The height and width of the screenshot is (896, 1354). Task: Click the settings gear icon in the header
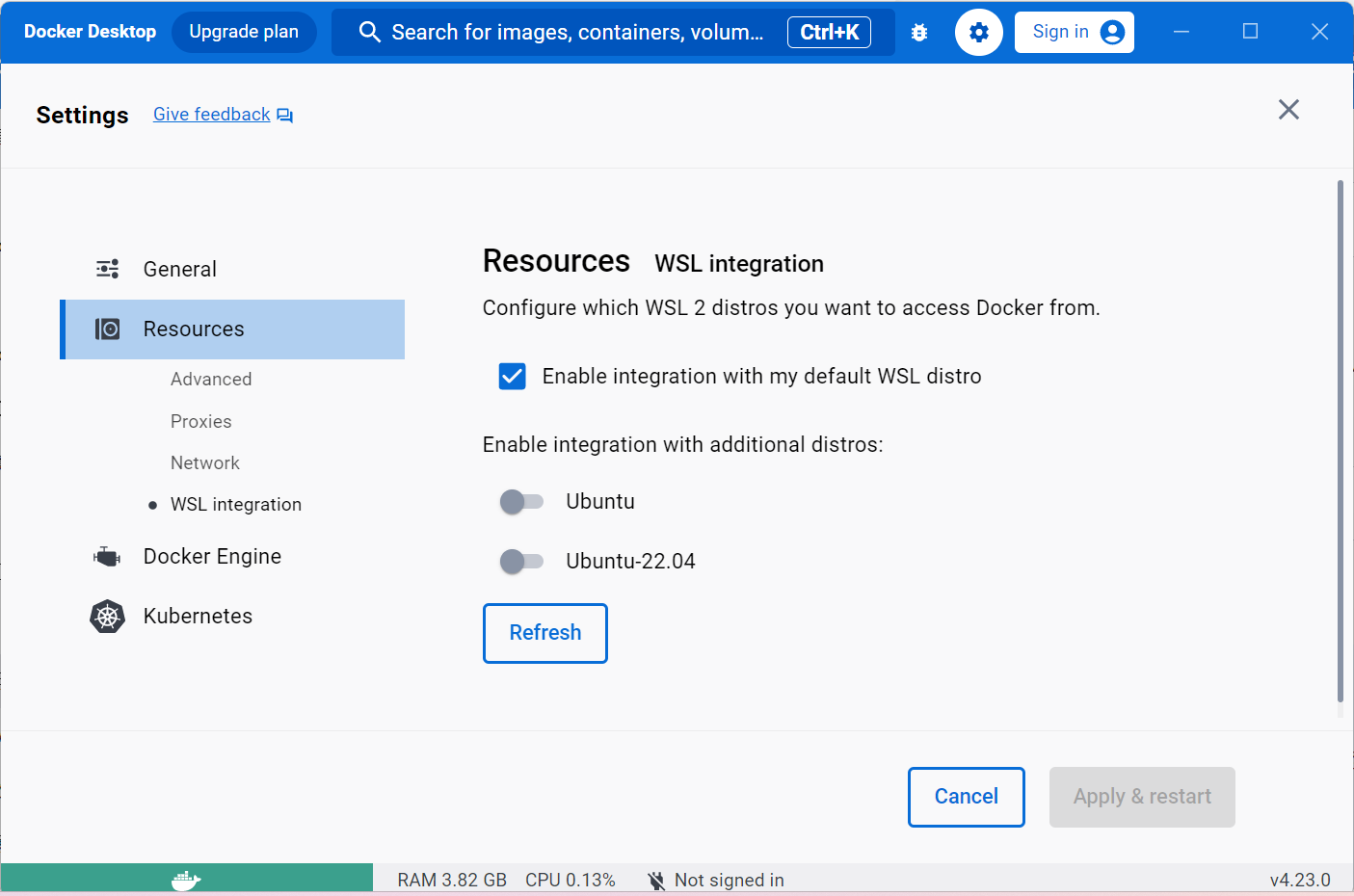click(979, 32)
